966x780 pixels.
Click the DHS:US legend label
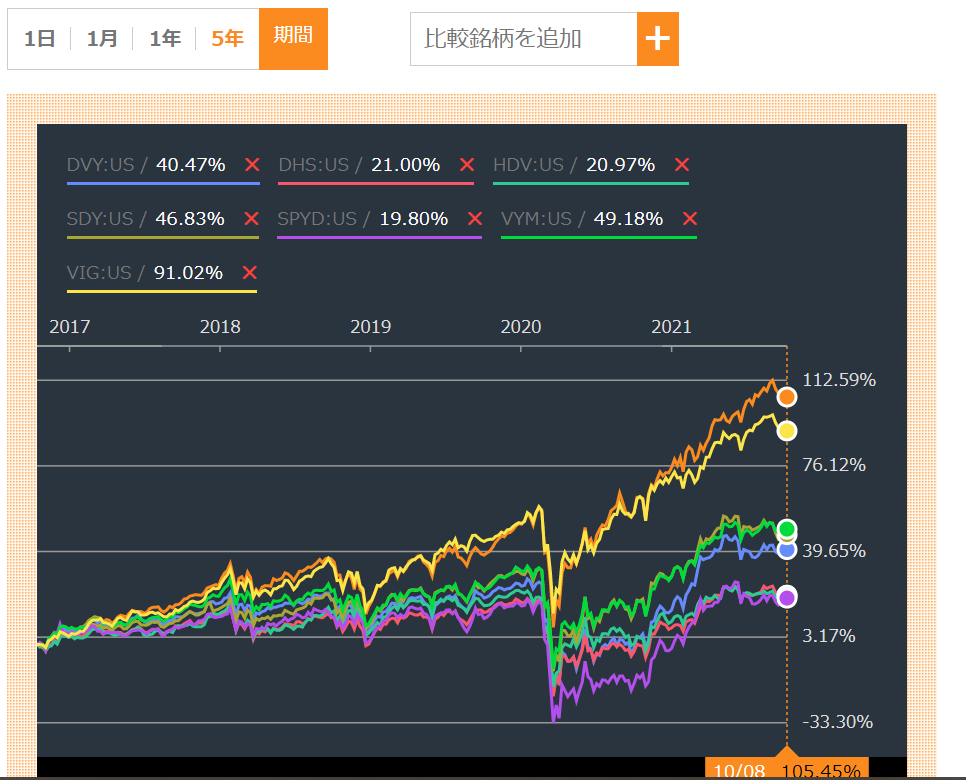(314, 165)
